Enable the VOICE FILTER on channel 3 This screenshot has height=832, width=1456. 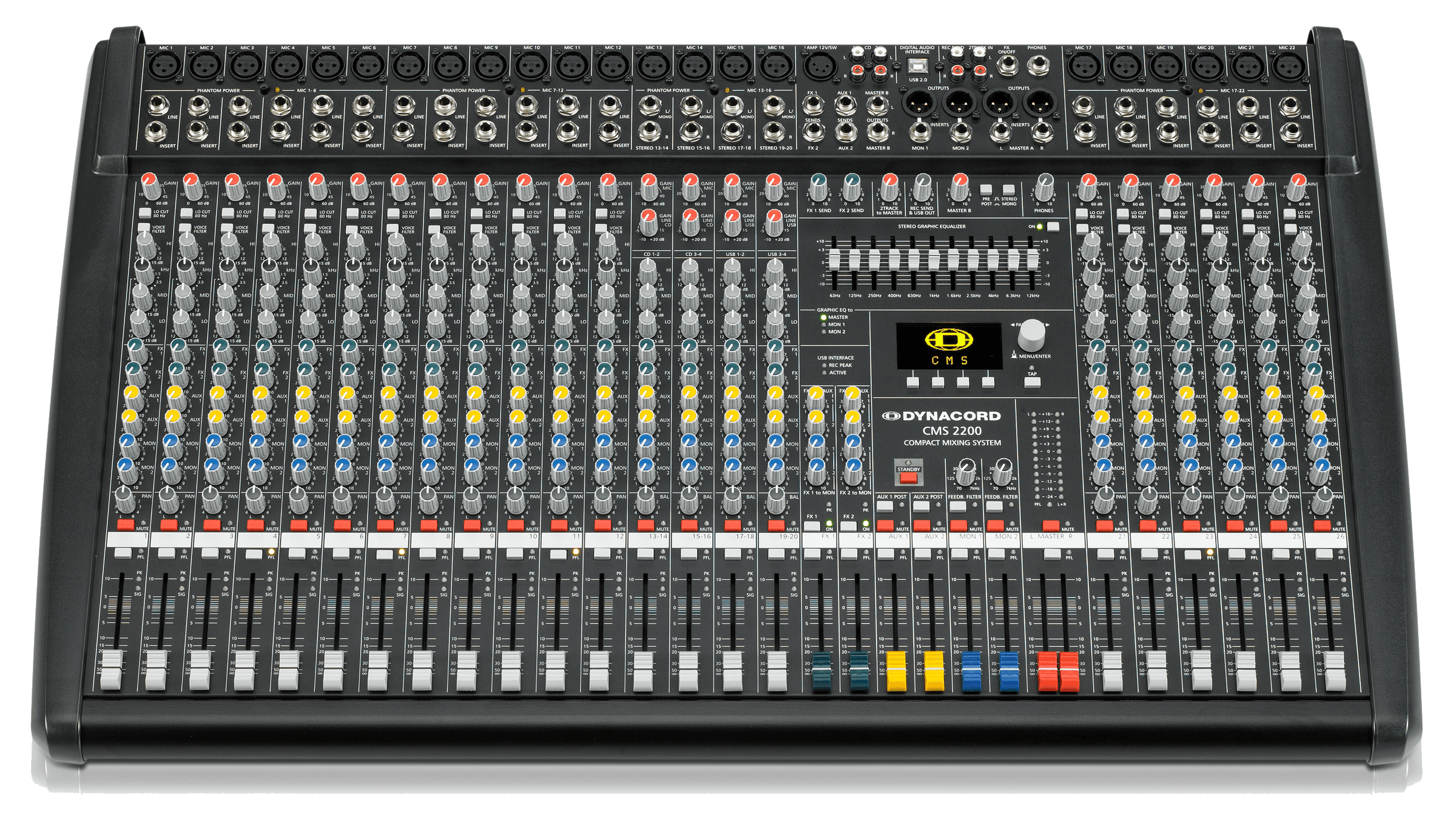tap(226, 229)
